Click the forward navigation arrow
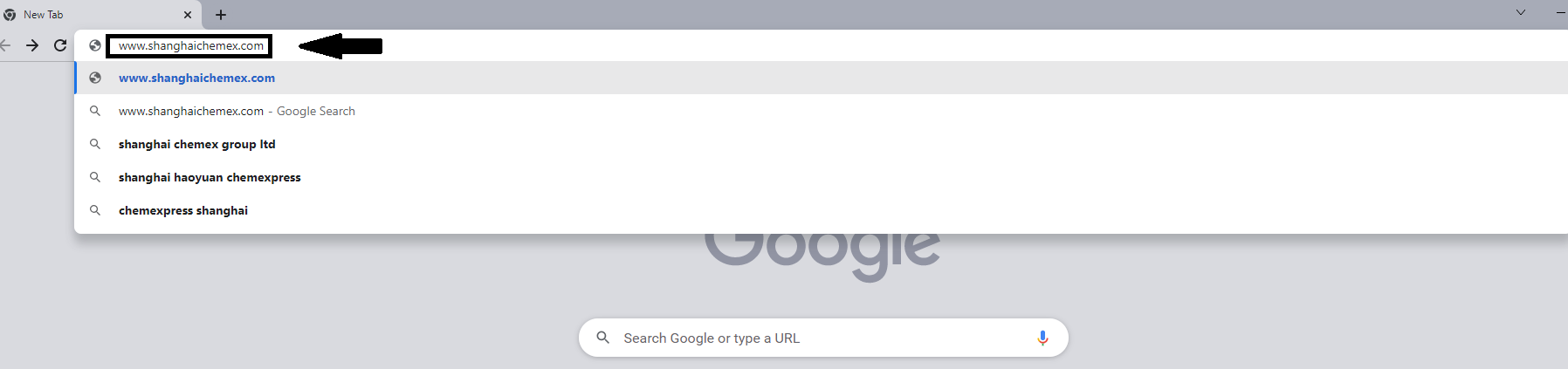1568x369 pixels. coord(32,45)
